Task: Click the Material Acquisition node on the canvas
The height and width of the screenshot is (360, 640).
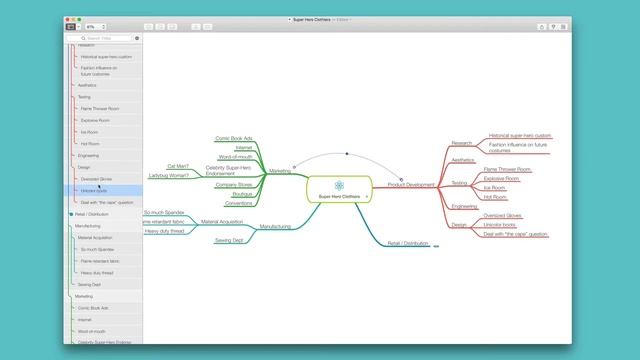Action: [x=222, y=222]
